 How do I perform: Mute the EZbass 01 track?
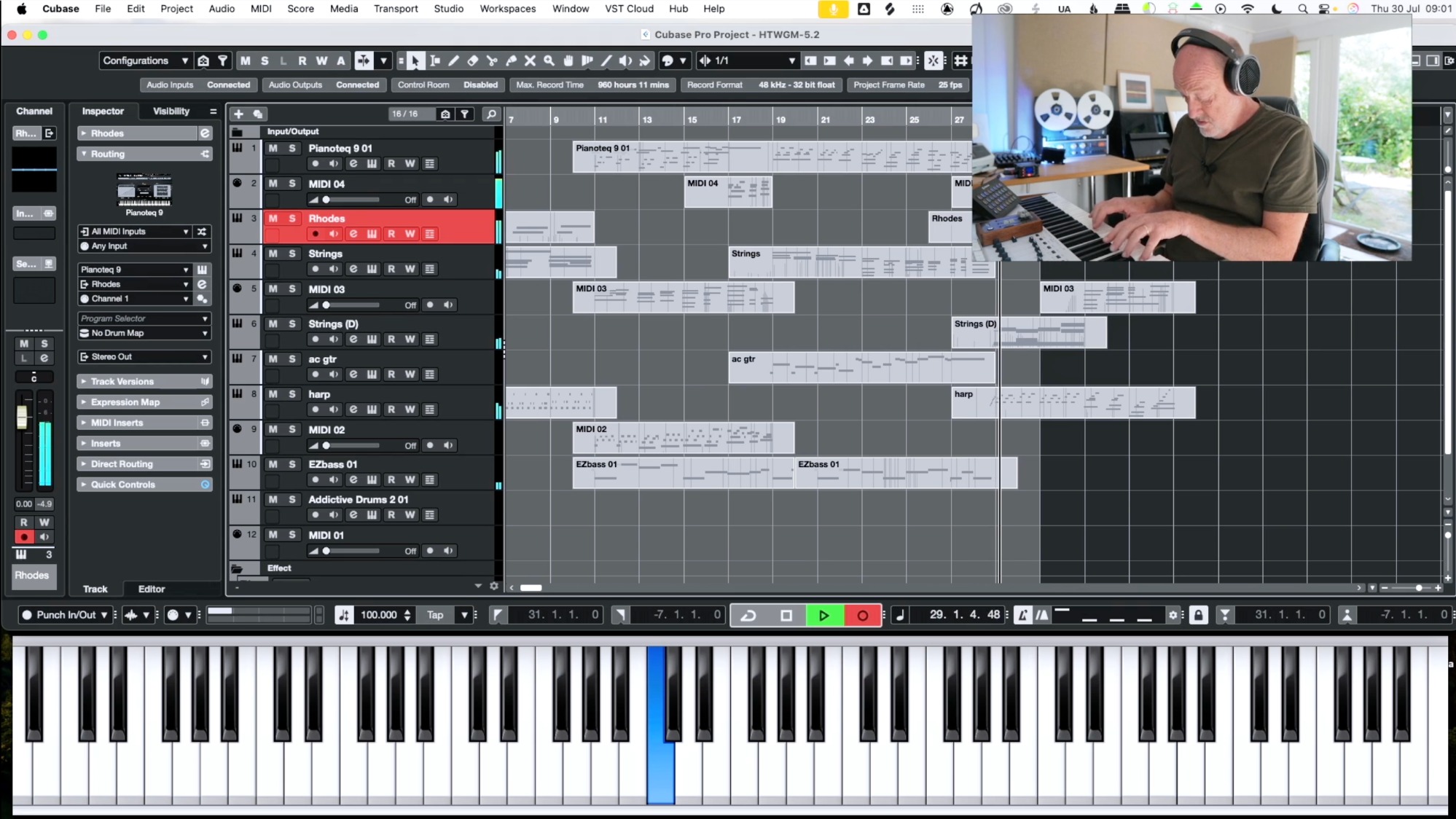tap(273, 464)
